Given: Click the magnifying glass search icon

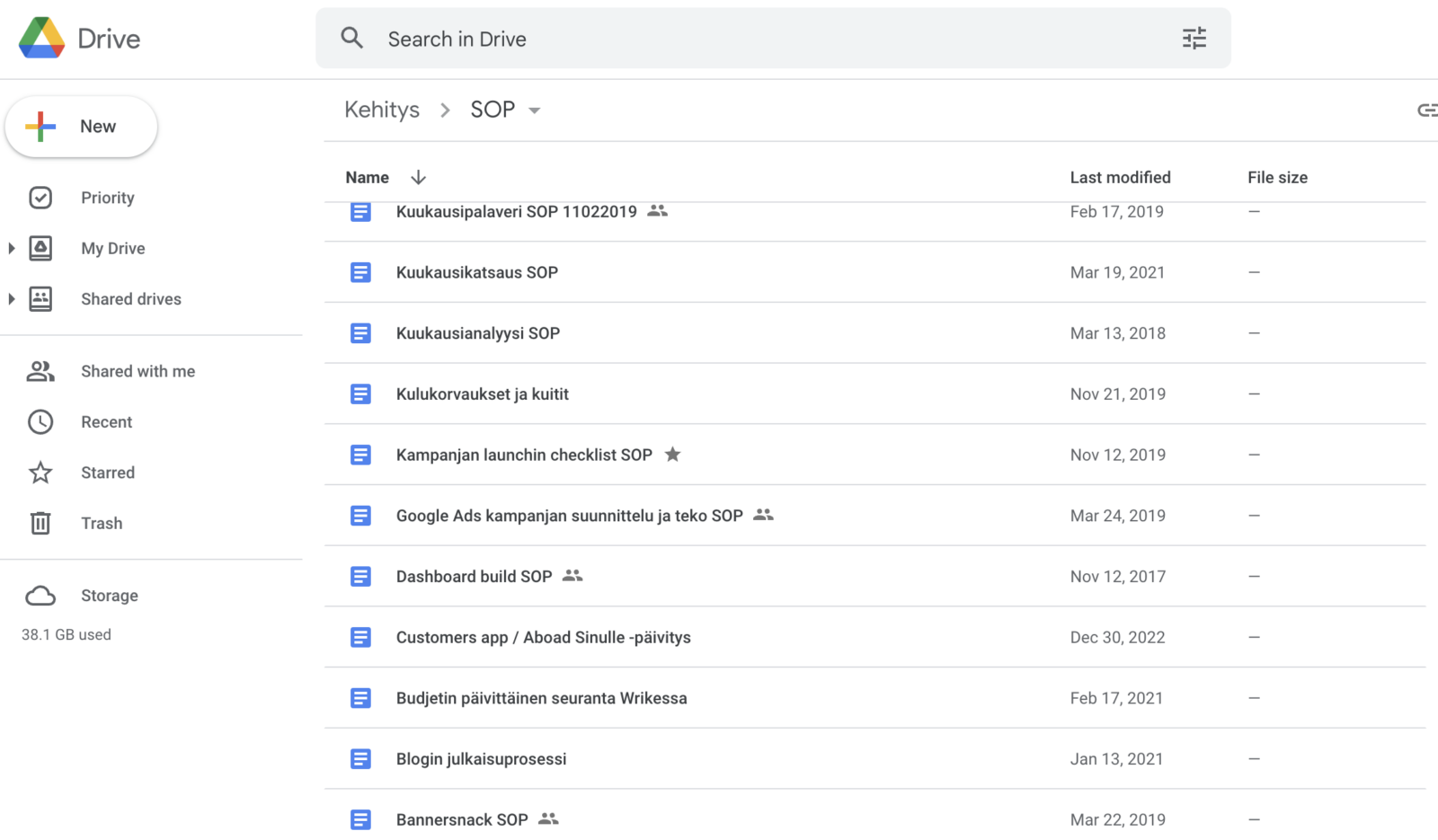Looking at the screenshot, I should pos(351,39).
